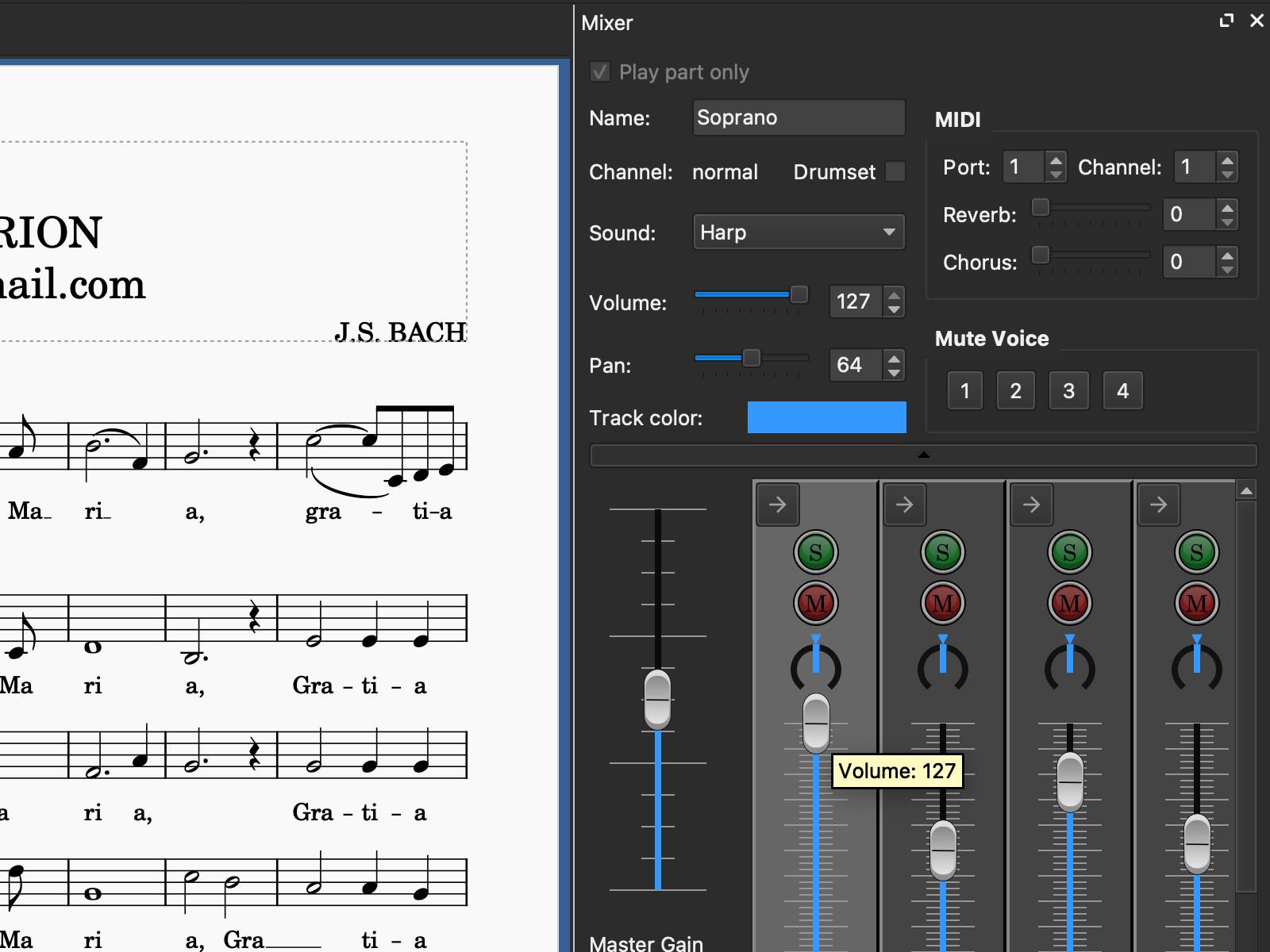
Task: Increase MIDI Port number stepper
Action: pos(1056,159)
